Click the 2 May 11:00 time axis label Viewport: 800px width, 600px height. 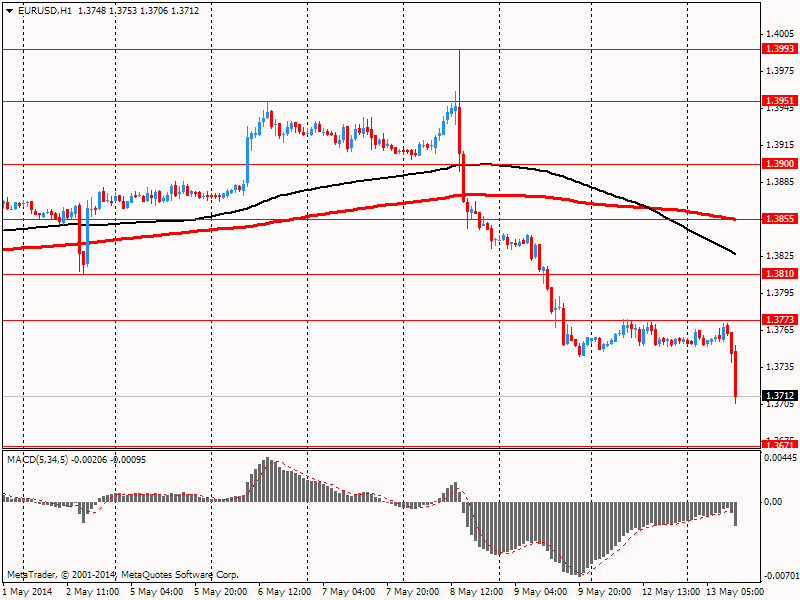(x=93, y=592)
